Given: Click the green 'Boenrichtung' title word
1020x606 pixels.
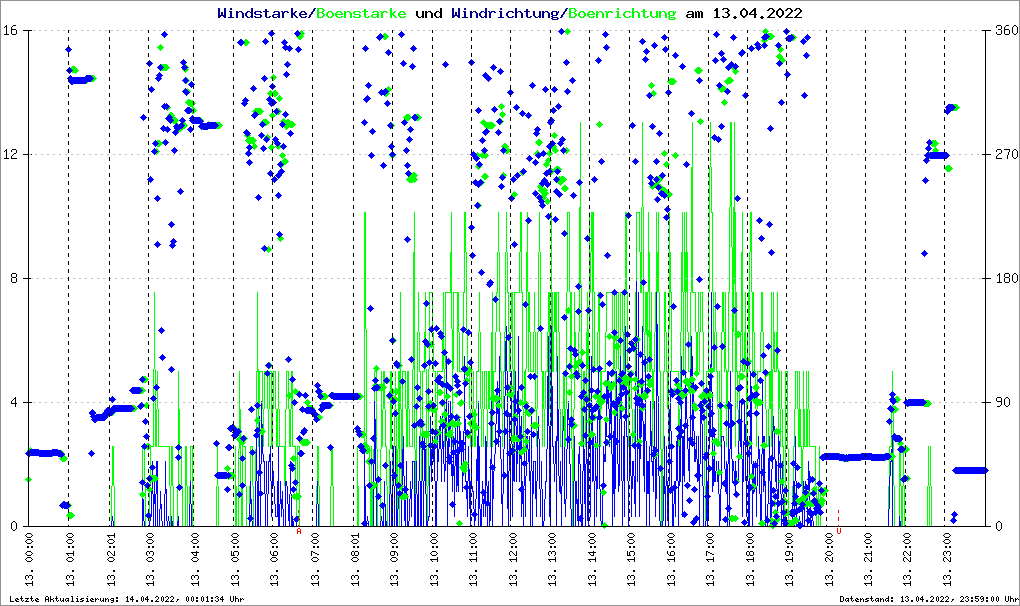Looking at the screenshot, I should pyautogui.click(x=623, y=13).
